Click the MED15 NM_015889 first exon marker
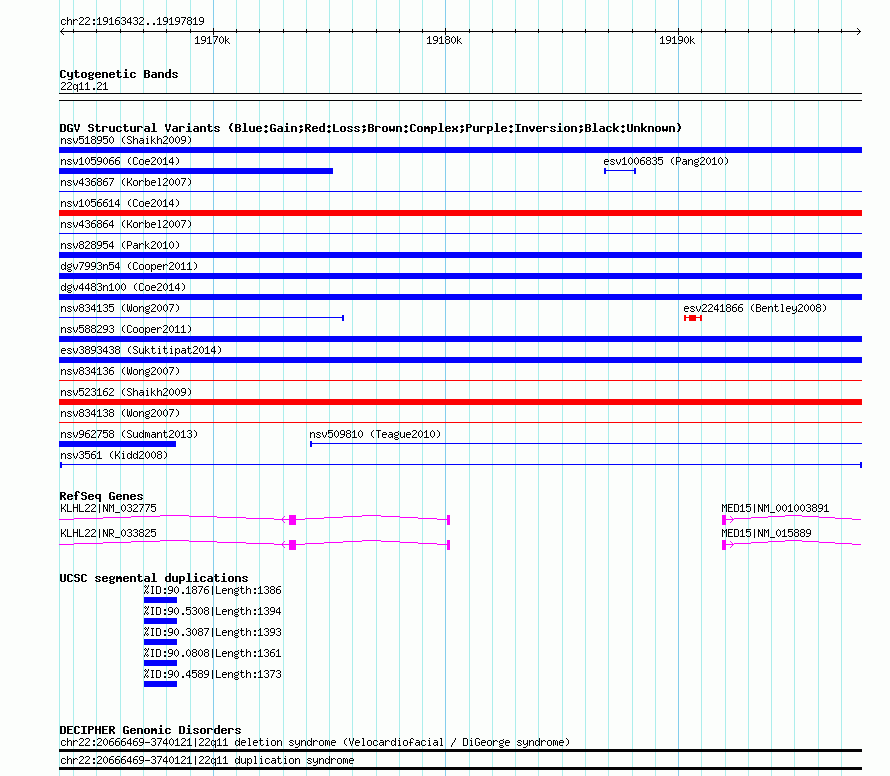This screenshot has height=776, width=890. [x=724, y=544]
